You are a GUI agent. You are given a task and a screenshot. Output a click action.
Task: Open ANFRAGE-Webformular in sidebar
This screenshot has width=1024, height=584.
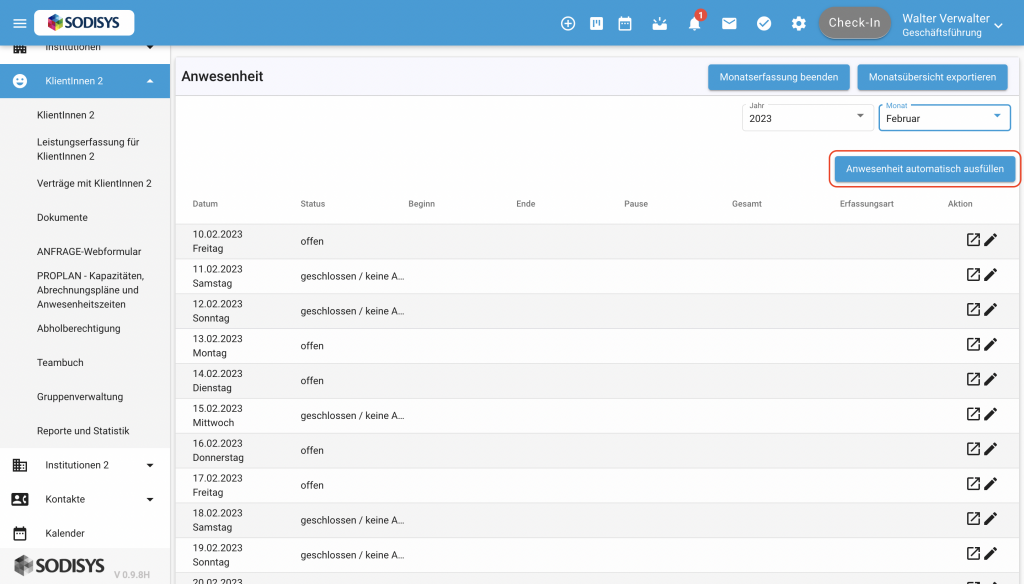(89, 251)
